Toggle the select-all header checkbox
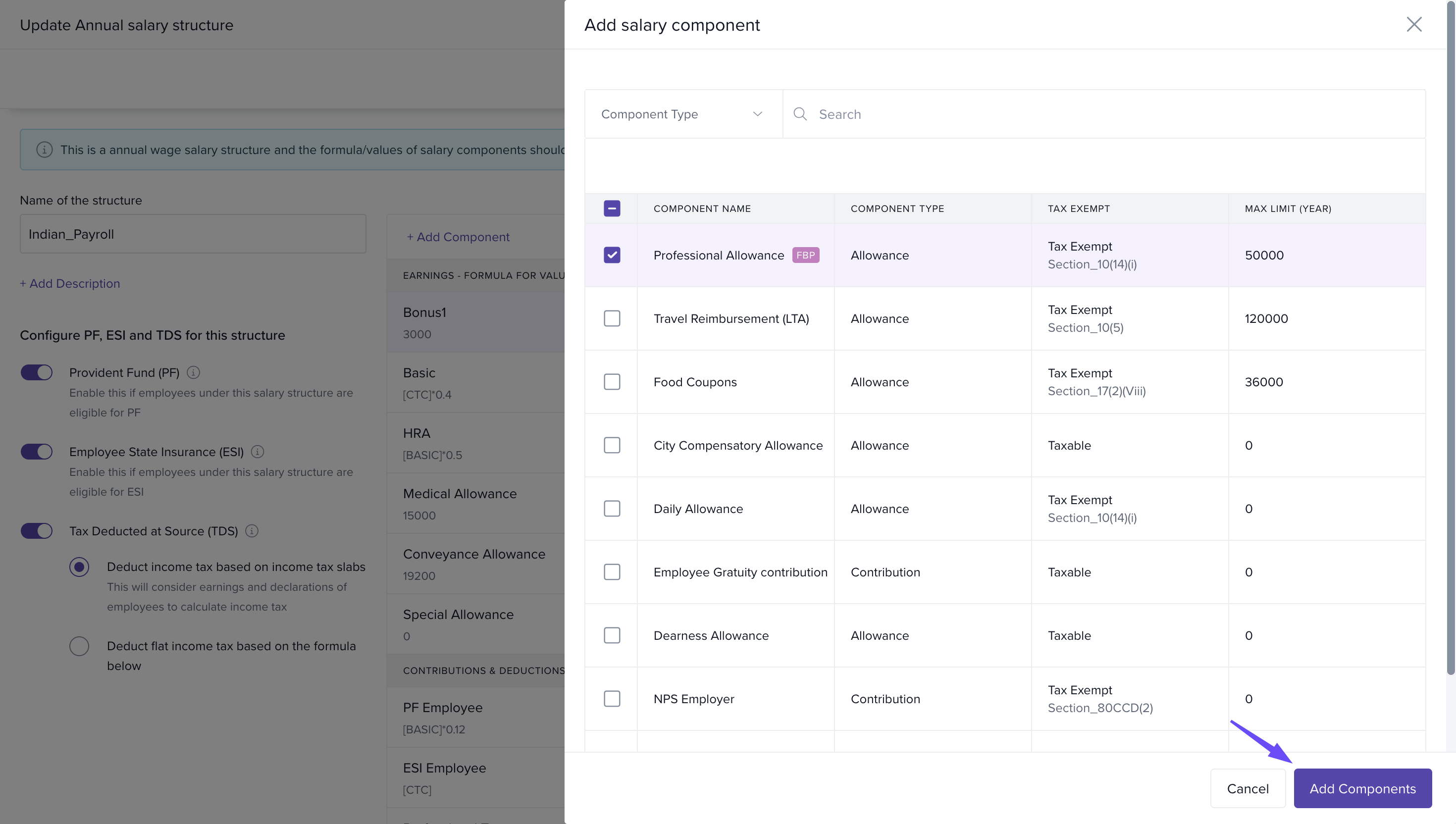 point(612,208)
